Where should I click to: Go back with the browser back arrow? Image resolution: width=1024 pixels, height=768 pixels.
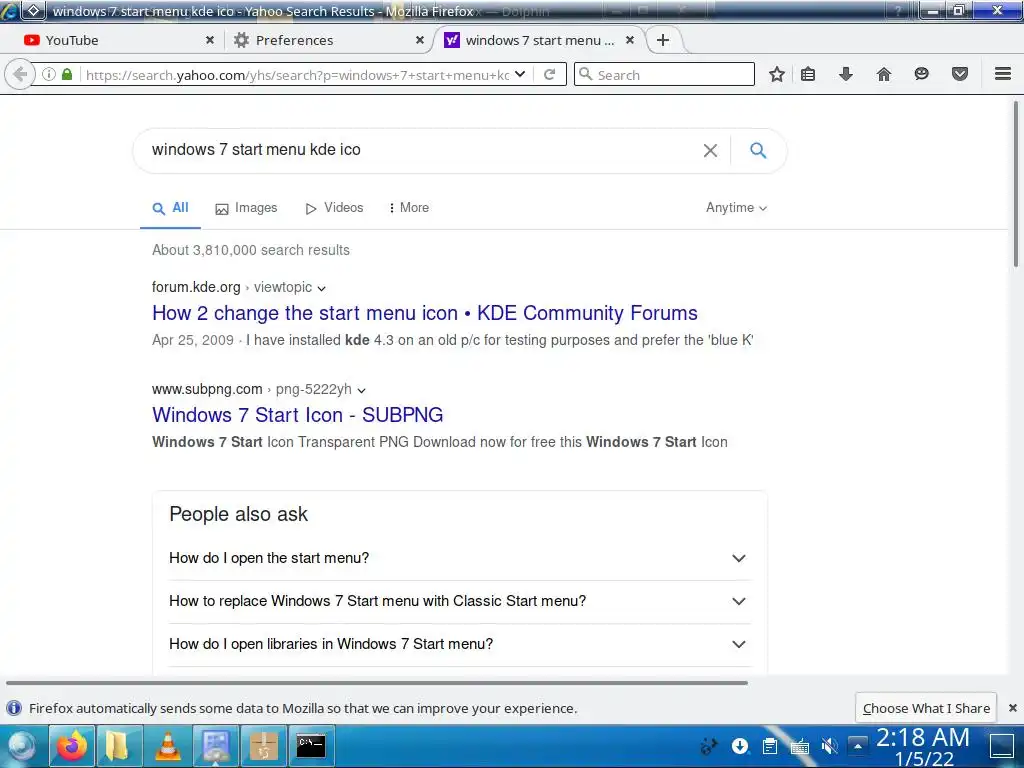coord(20,74)
